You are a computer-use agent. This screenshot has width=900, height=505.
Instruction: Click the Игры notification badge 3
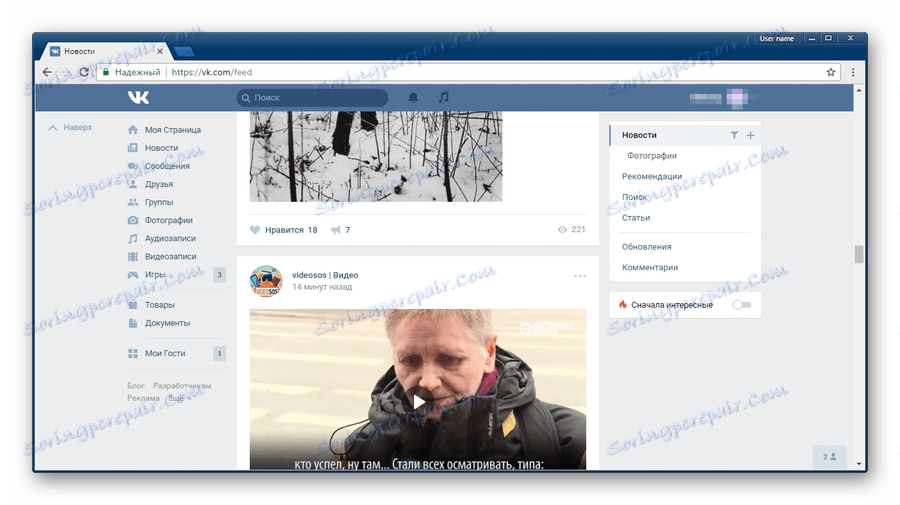[x=219, y=275]
